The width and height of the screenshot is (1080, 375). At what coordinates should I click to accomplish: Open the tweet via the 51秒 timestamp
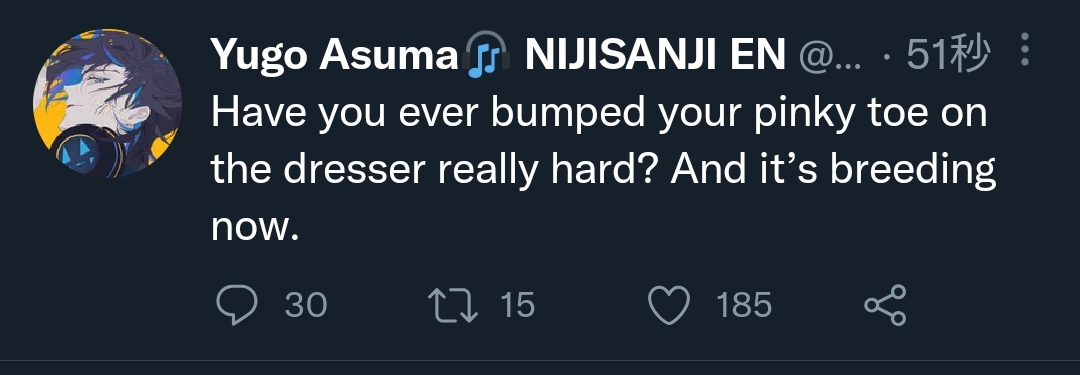[948, 54]
